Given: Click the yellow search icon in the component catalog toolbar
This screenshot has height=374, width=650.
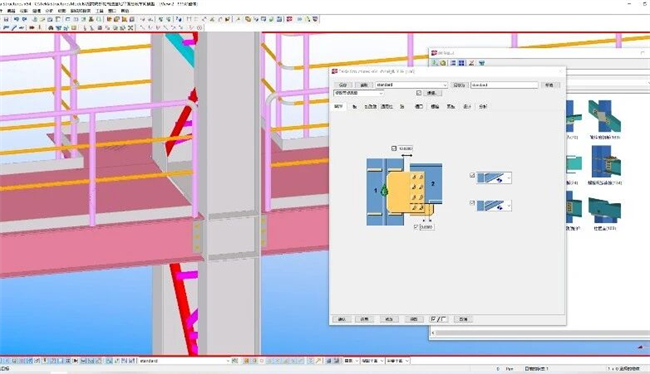Looking at the screenshot, I should pyautogui.click(x=443, y=63).
